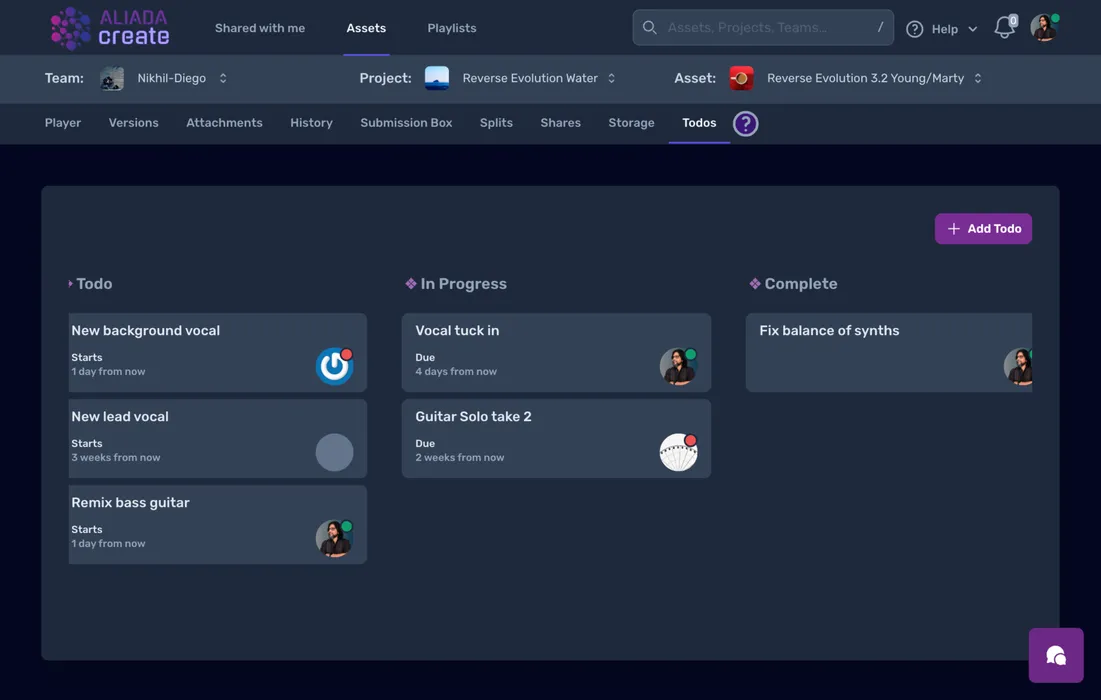Click the parachute avatar on Guitar Solo take 2
The width and height of the screenshot is (1101, 700).
pyautogui.click(x=678, y=452)
